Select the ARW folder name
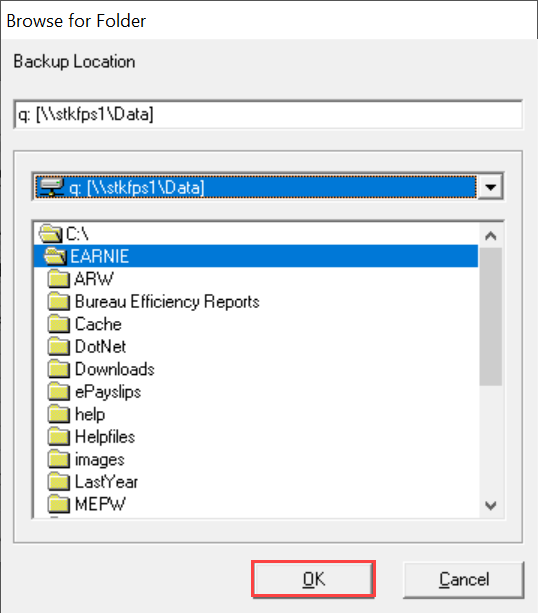 [94, 279]
